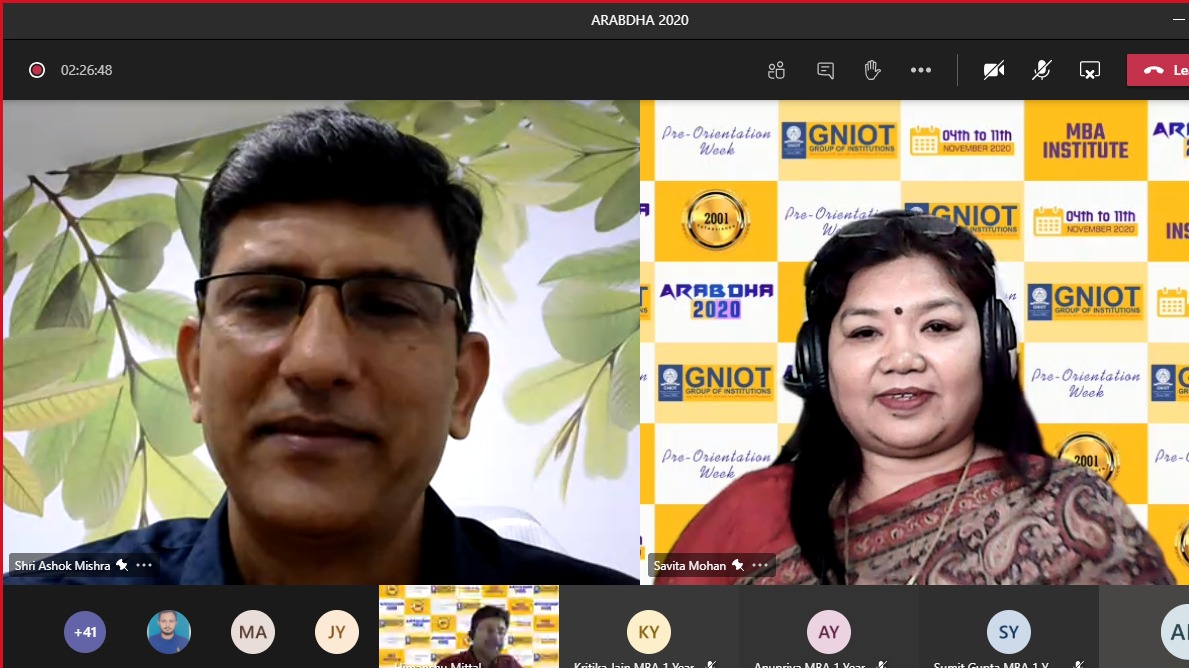Open more options for Shri Ashok Mishra
1189x668 pixels.
[x=144, y=565]
